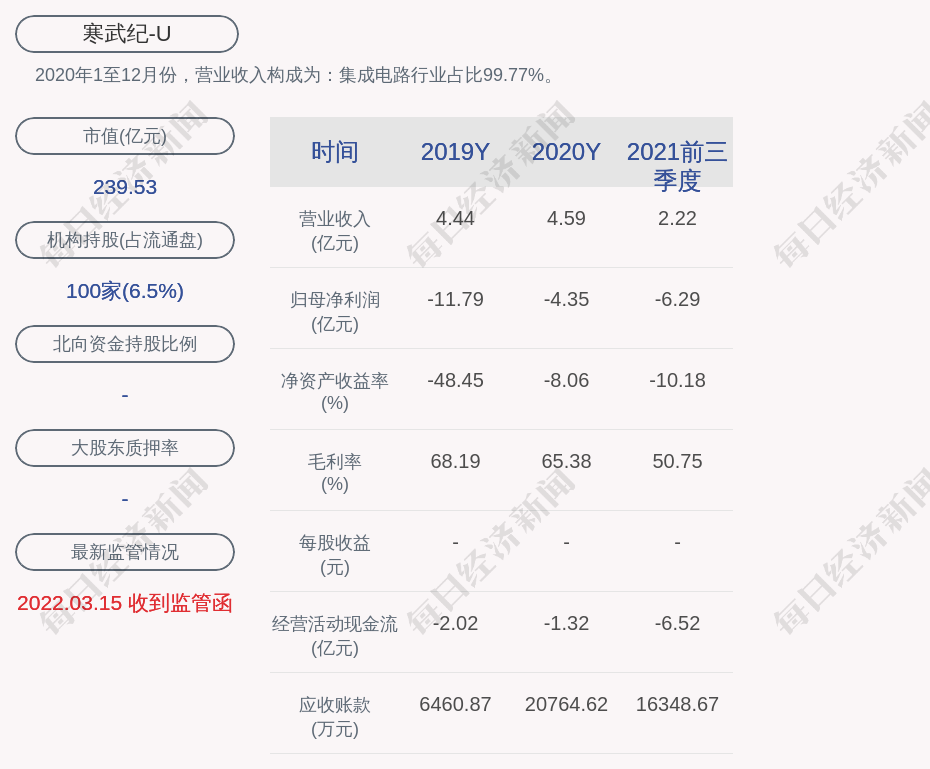
Task: Click net profit value -4.35
Action: coord(566,299)
